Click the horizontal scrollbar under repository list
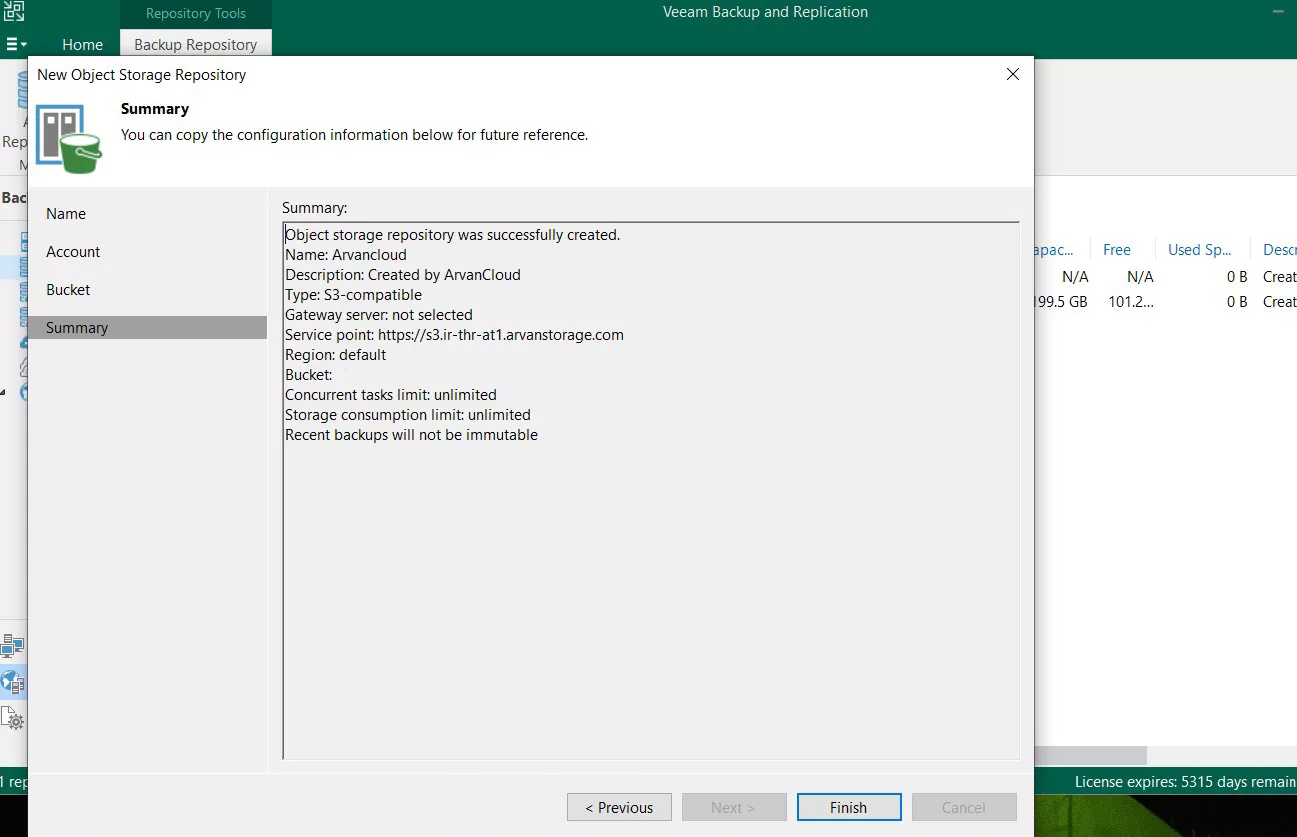 pyautogui.click(x=1090, y=756)
